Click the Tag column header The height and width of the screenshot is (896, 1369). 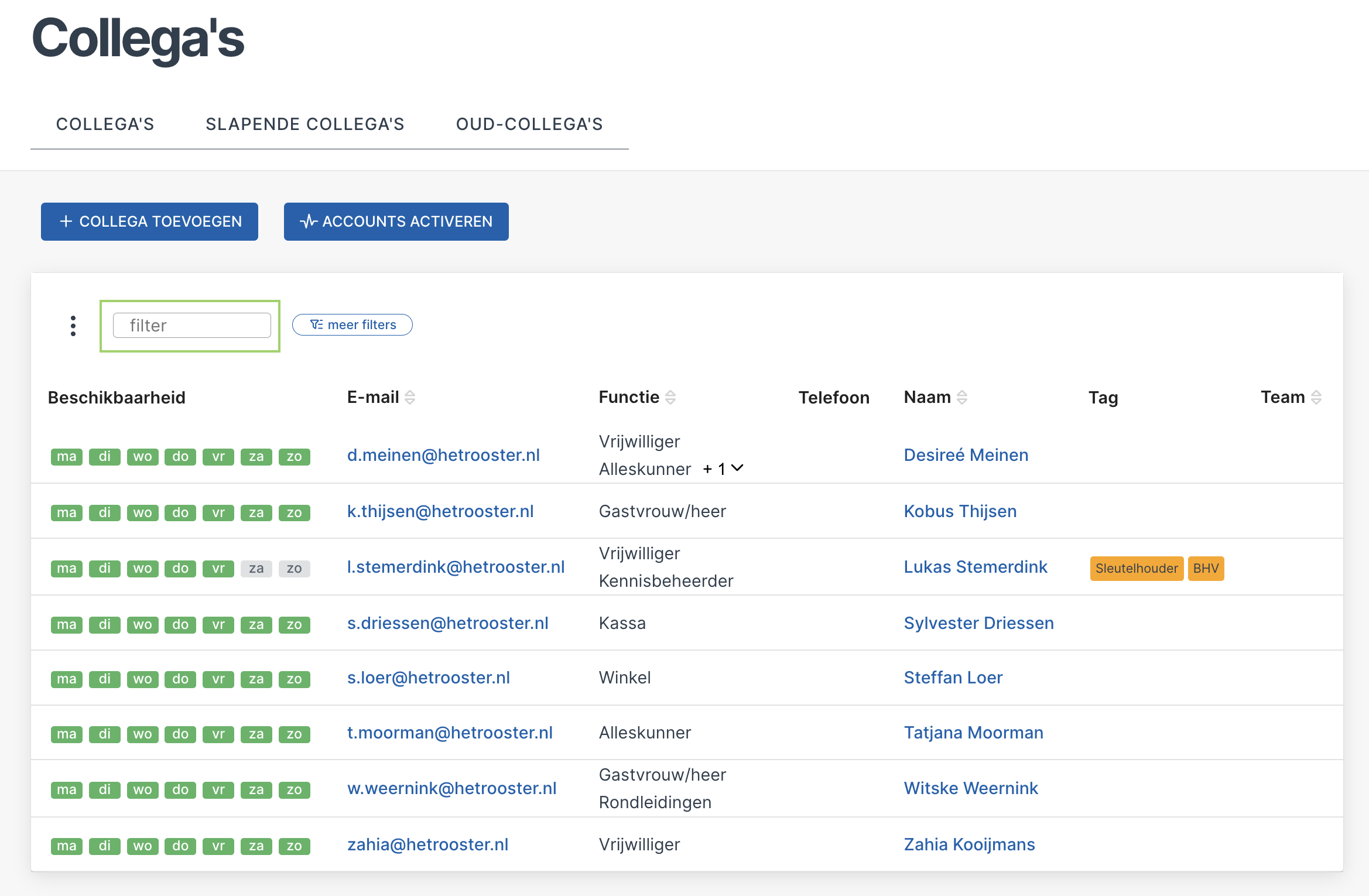click(1103, 398)
